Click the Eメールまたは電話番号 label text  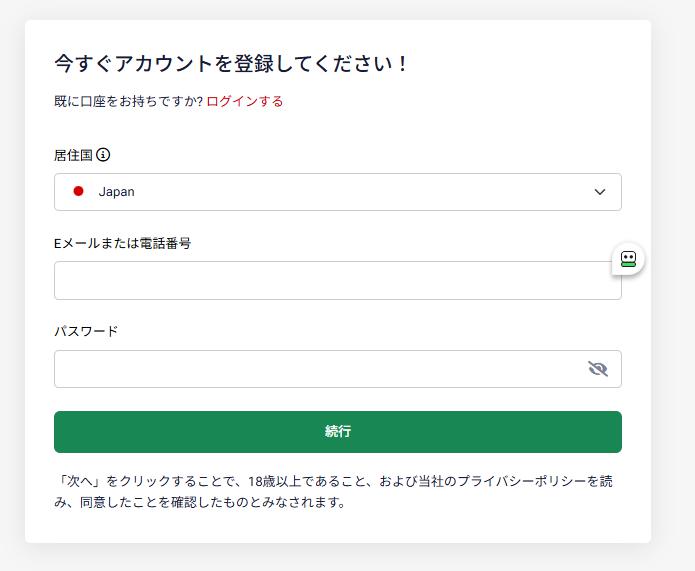(x=122, y=243)
